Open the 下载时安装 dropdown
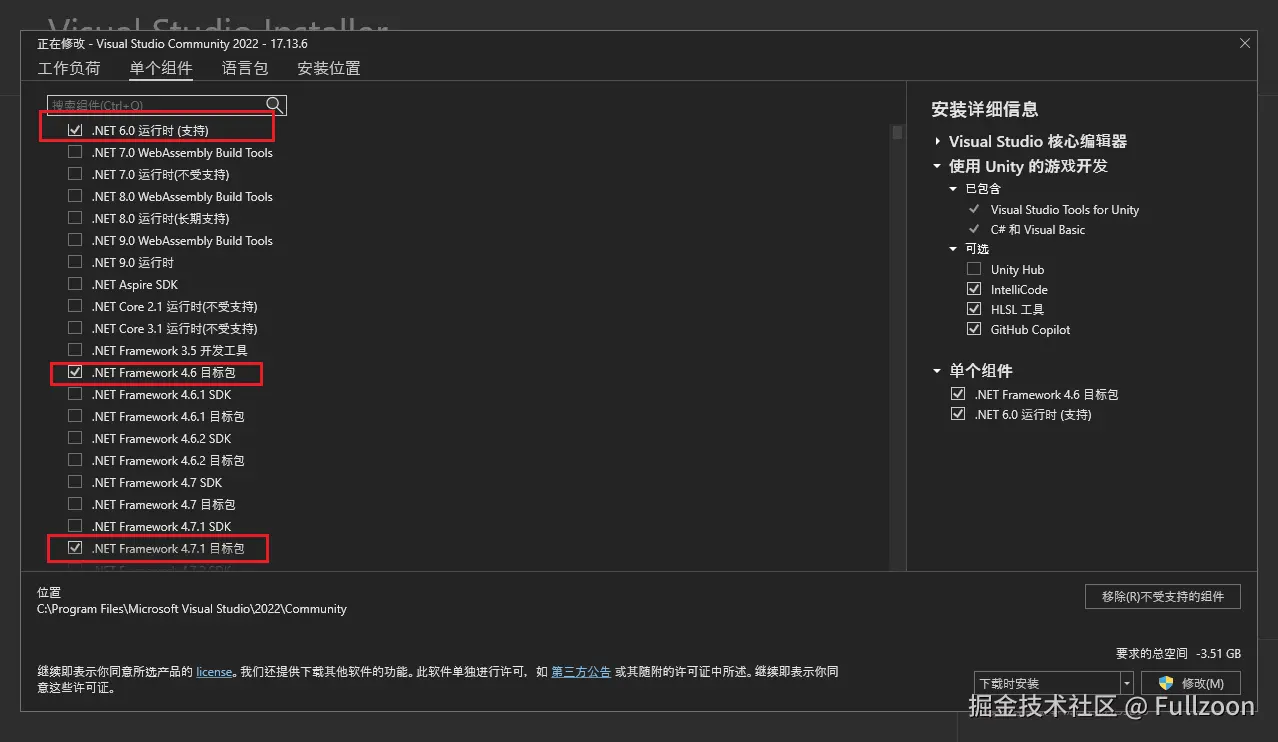 [x=1127, y=683]
